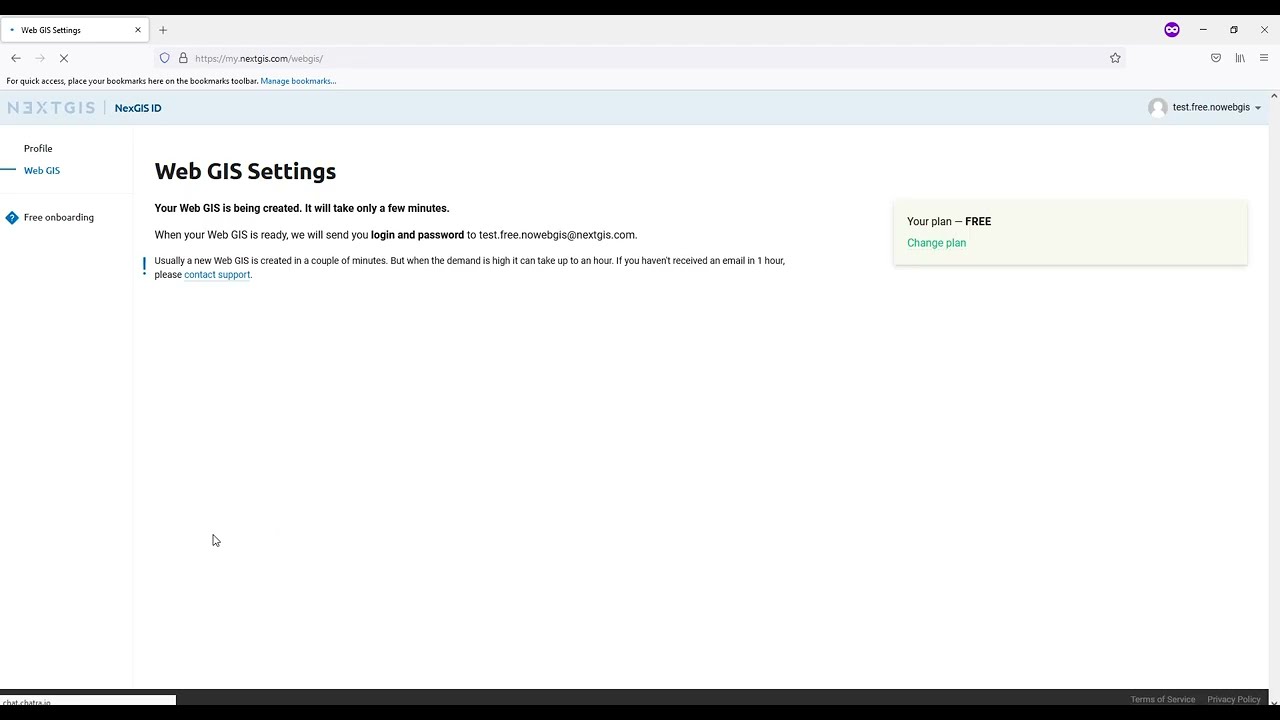
Task: Open the Firefox library icon
Action: [1240, 58]
